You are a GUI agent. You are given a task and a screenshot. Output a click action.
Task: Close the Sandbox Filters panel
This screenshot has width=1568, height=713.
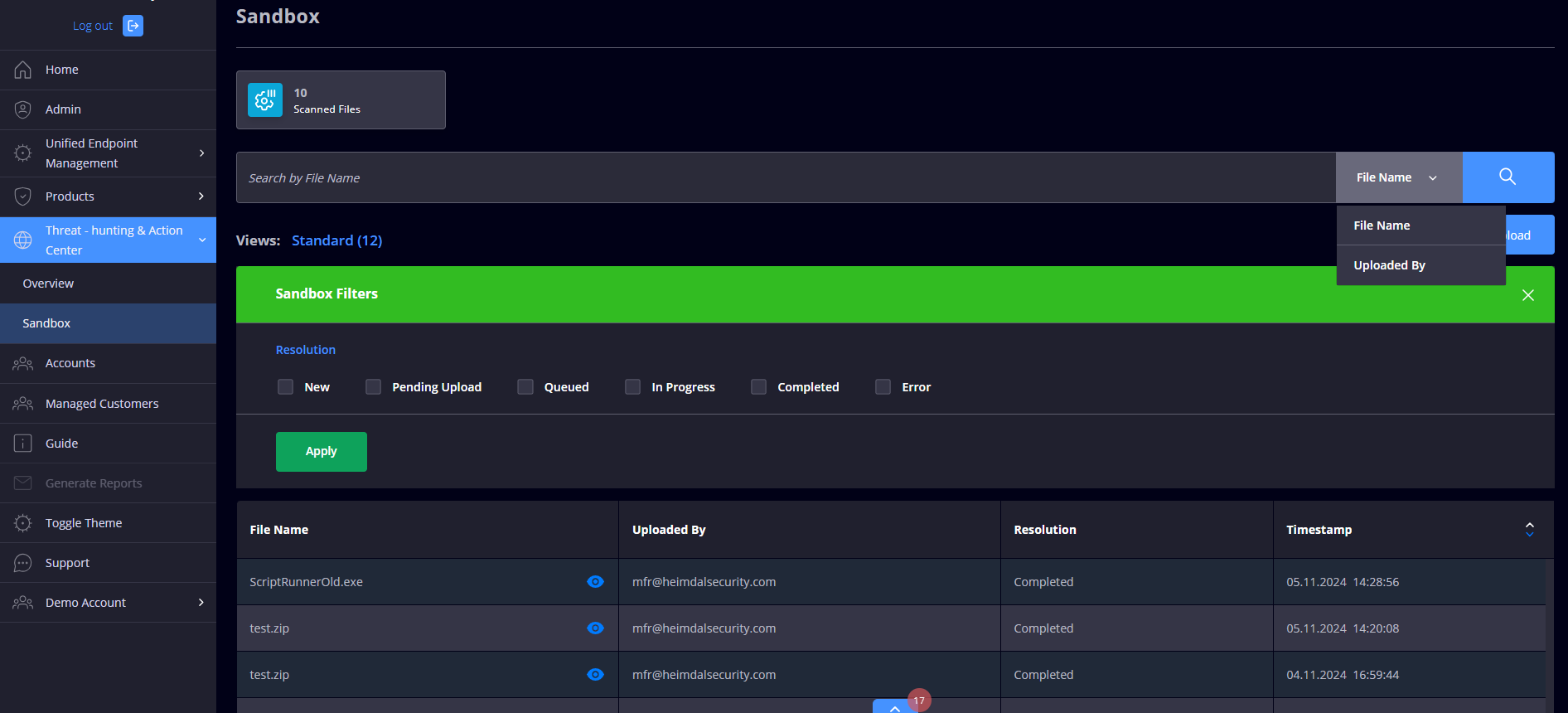[x=1527, y=295]
